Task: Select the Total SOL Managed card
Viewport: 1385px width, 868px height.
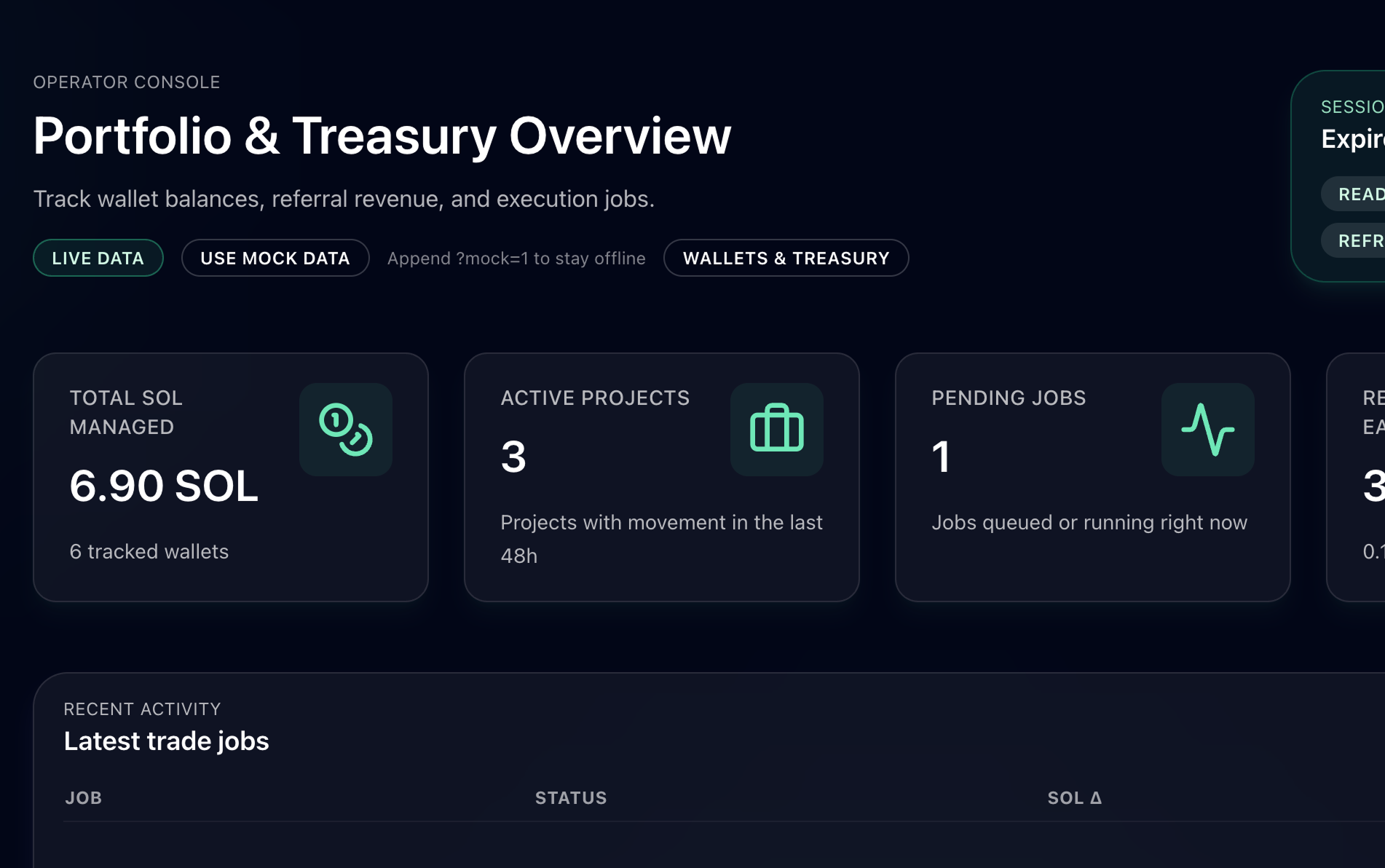Action: click(231, 478)
